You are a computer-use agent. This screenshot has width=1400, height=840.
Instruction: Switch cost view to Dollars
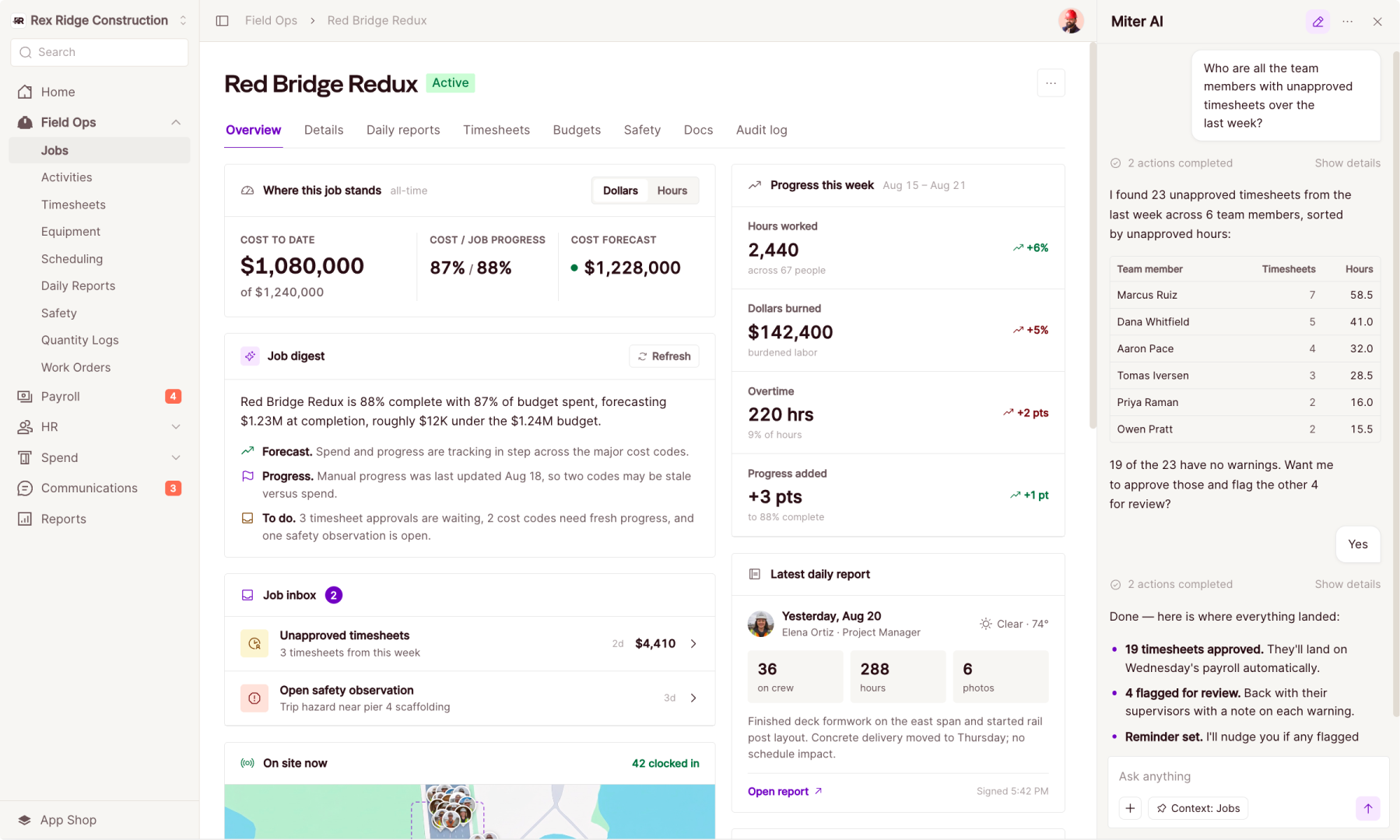[620, 191]
